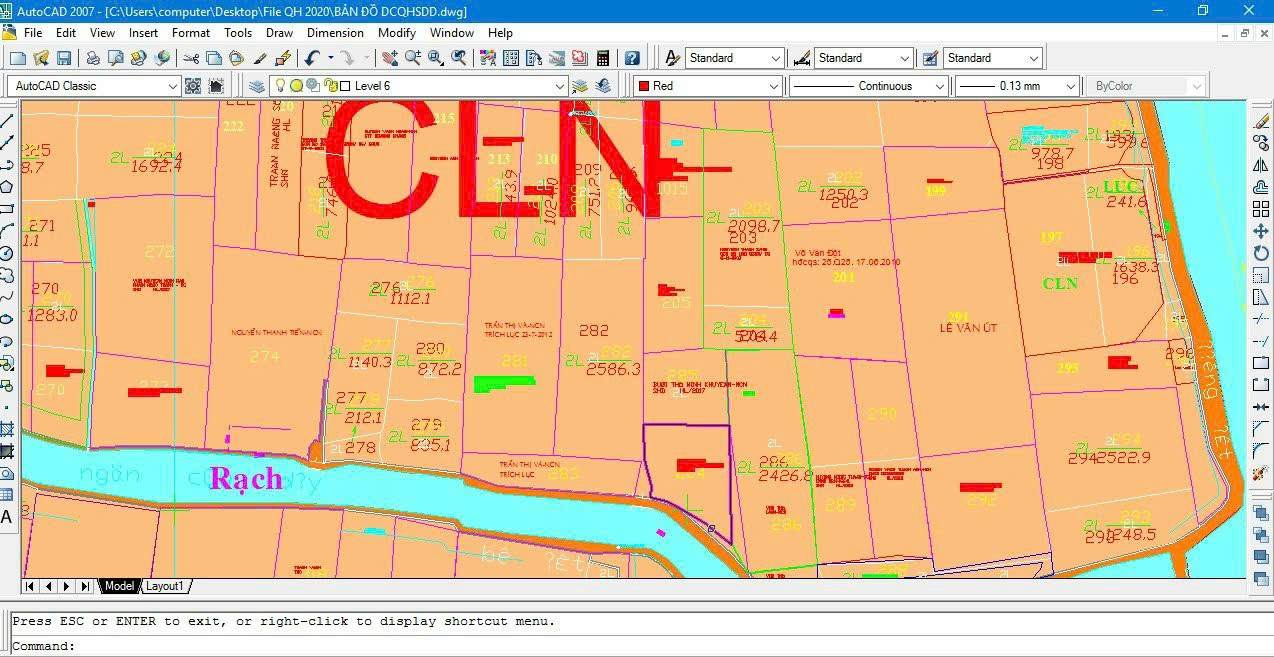
Task: Open the QuickCalc calculator icon
Action: (x=603, y=59)
